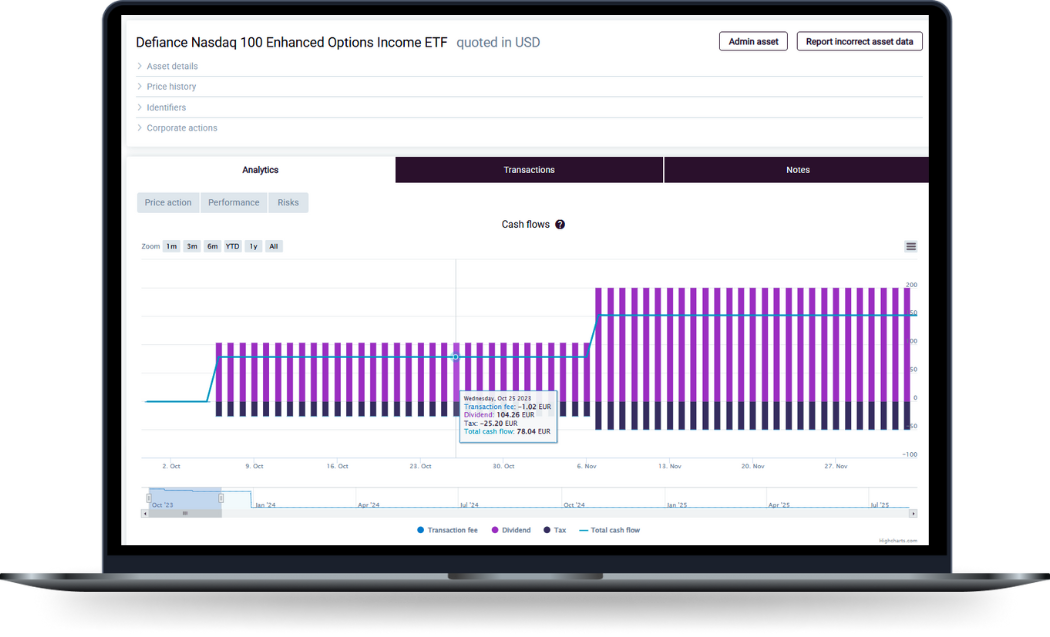1050x637 pixels.
Task: Click the navigator scrollbar thumb
Action: click(x=185, y=514)
